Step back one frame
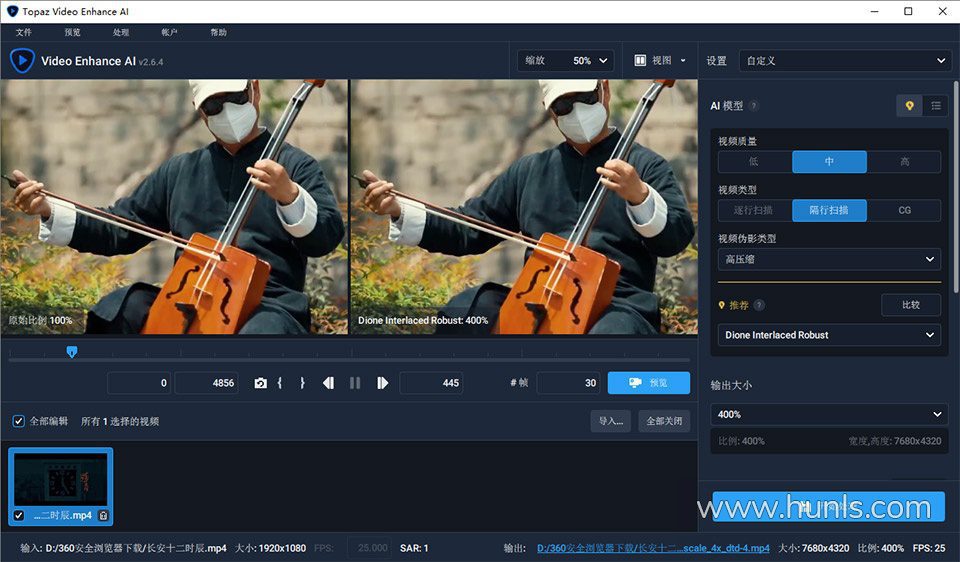The height and width of the screenshot is (562, 960). coord(327,383)
